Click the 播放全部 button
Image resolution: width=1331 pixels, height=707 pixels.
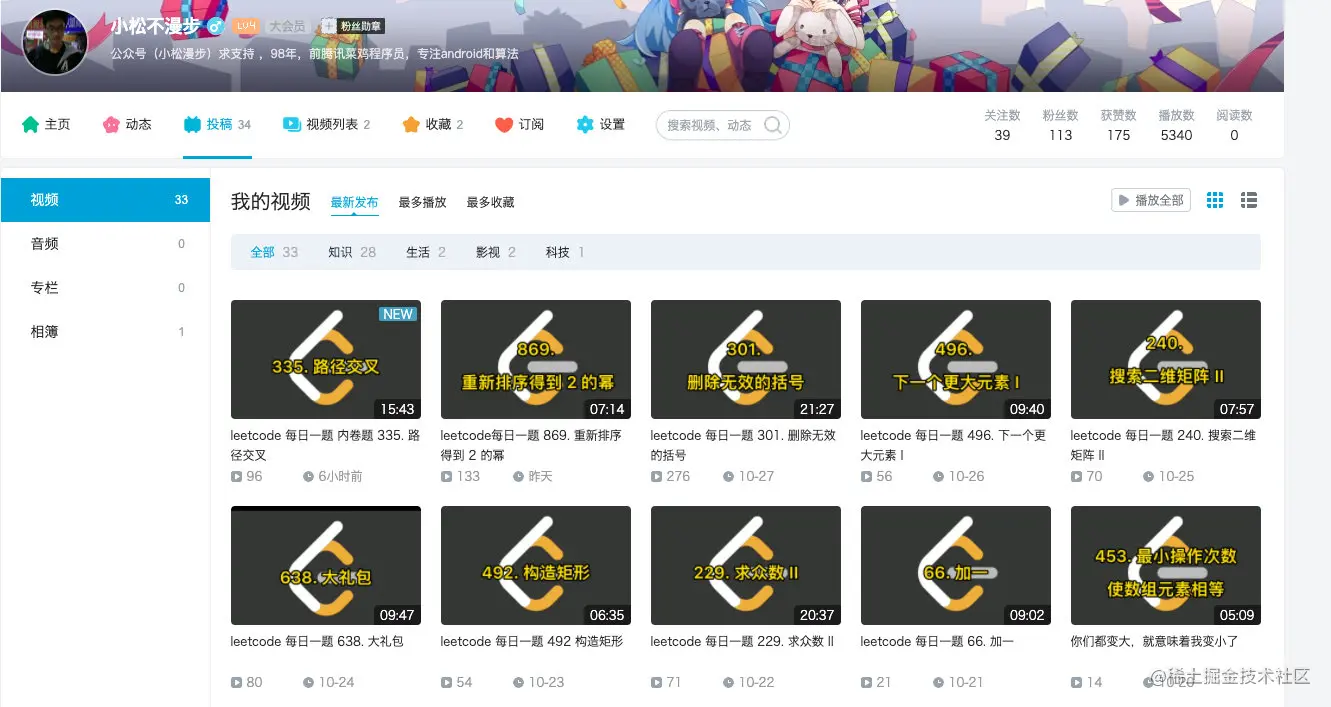pyautogui.click(x=1151, y=200)
